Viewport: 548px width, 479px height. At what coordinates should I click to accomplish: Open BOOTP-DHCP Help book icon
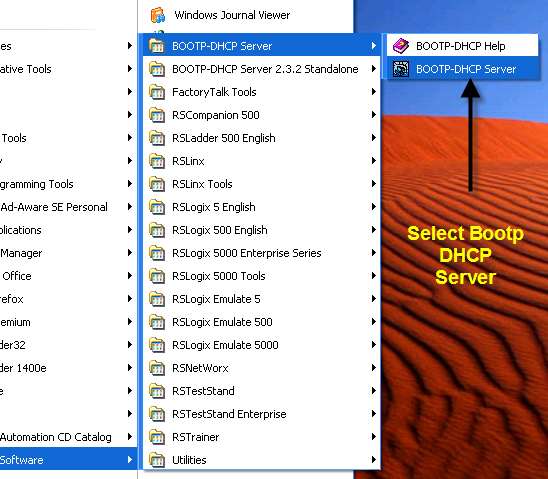(x=401, y=46)
